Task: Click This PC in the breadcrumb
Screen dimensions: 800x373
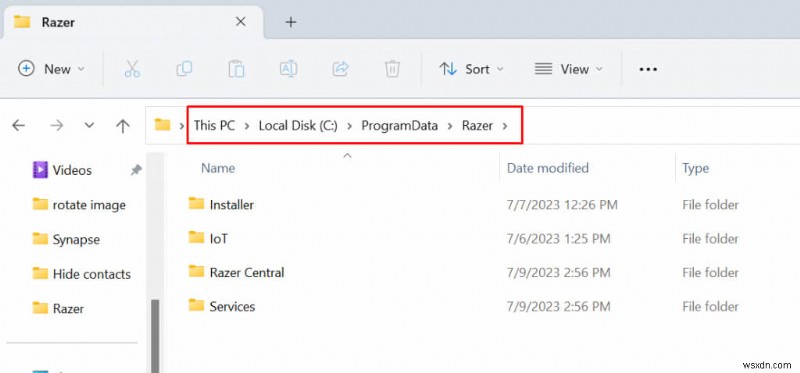Action: coord(214,126)
